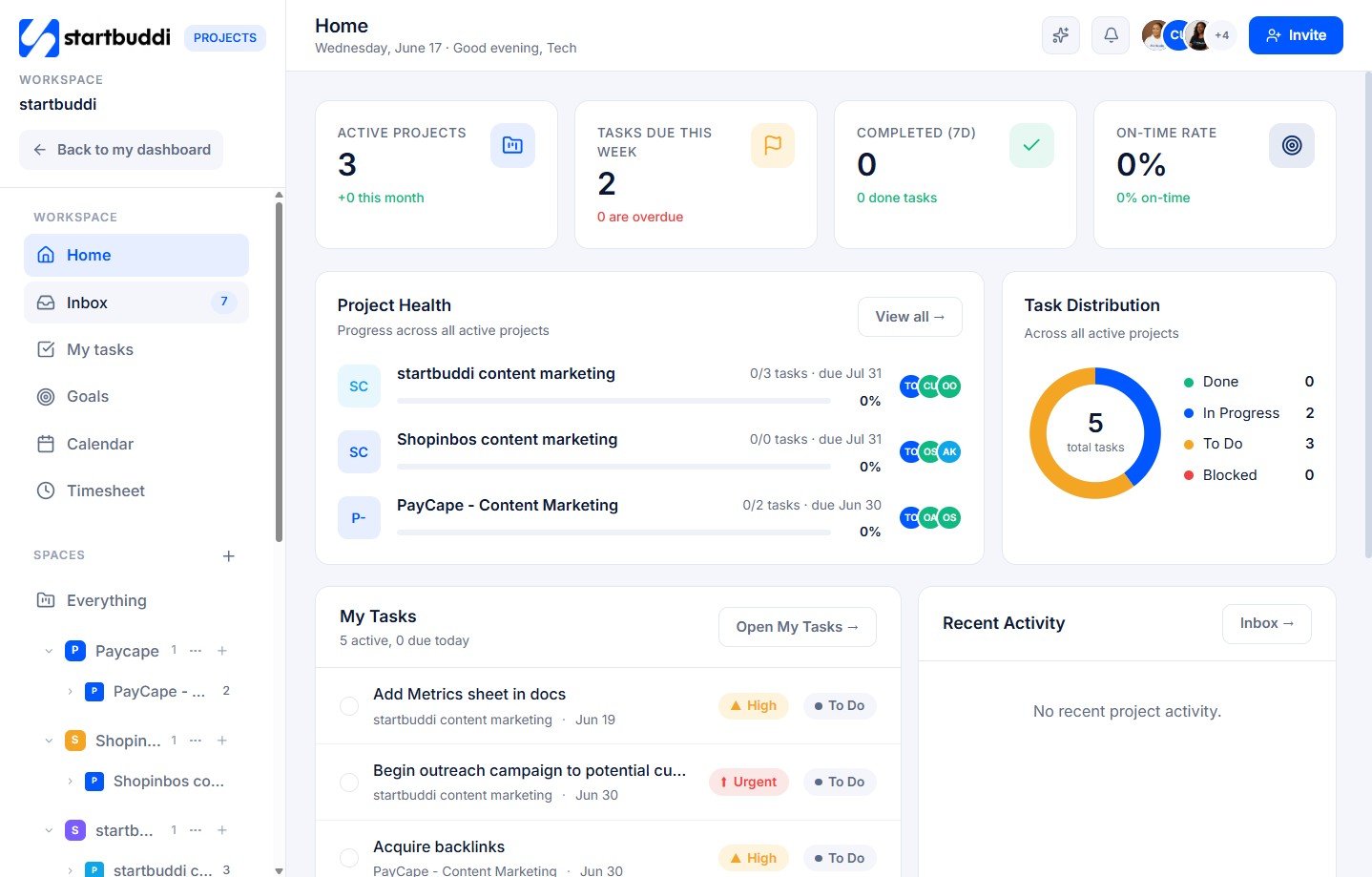The width and height of the screenshot is (1372, 877).
Task: Click the +4 members avatar badge
Action: [x=1221, y=35]
